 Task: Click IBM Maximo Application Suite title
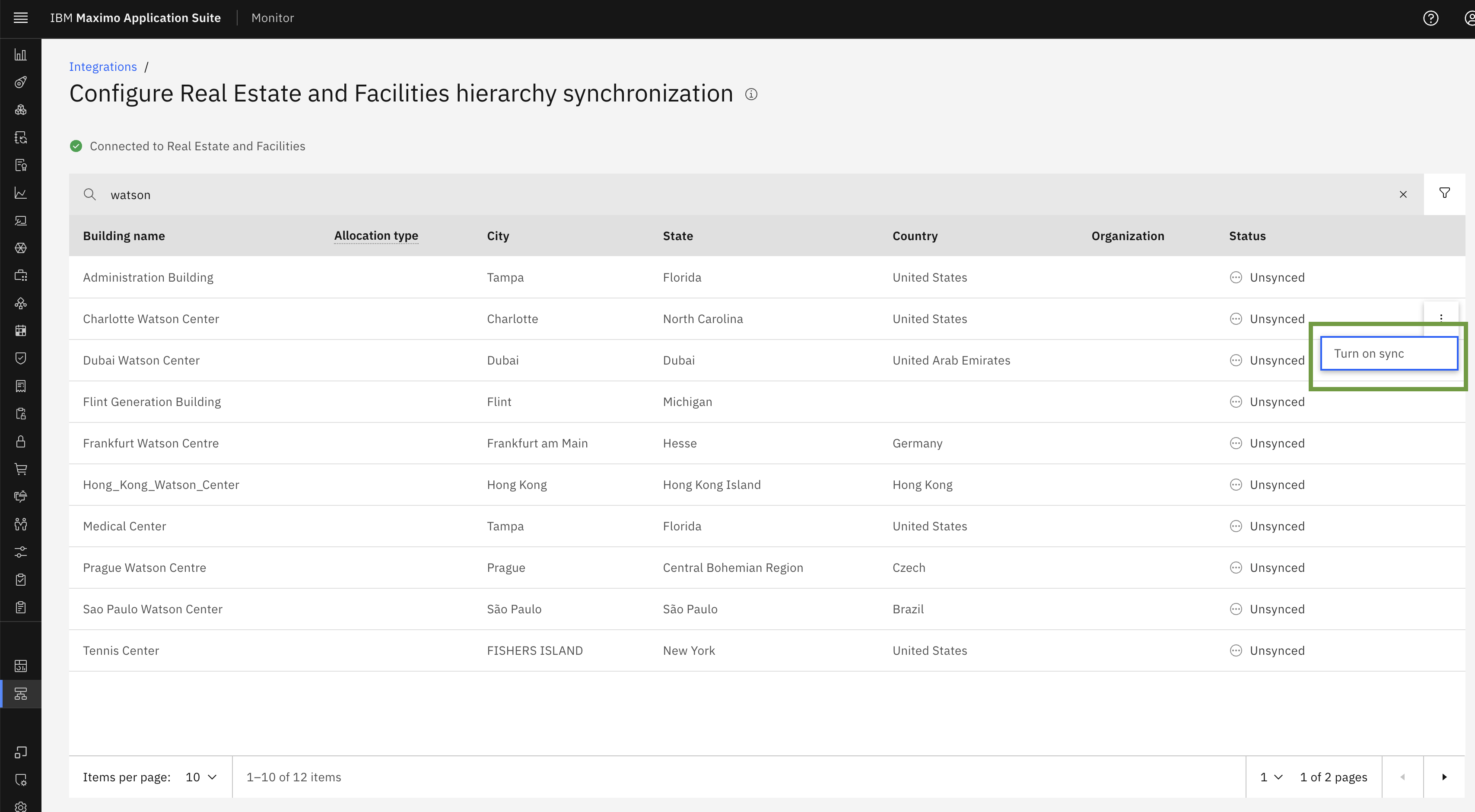click(x=135, y=18)
